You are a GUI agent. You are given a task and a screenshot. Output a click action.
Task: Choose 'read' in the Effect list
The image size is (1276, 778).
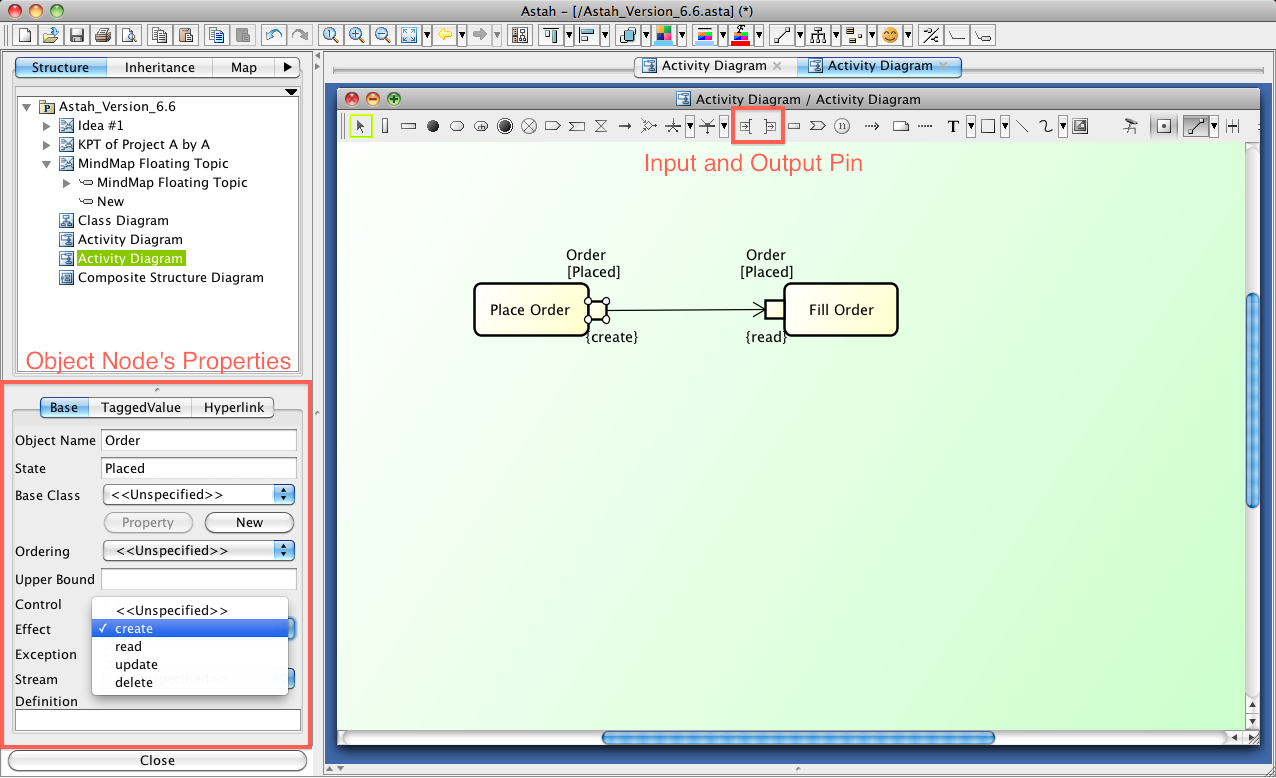129,647
